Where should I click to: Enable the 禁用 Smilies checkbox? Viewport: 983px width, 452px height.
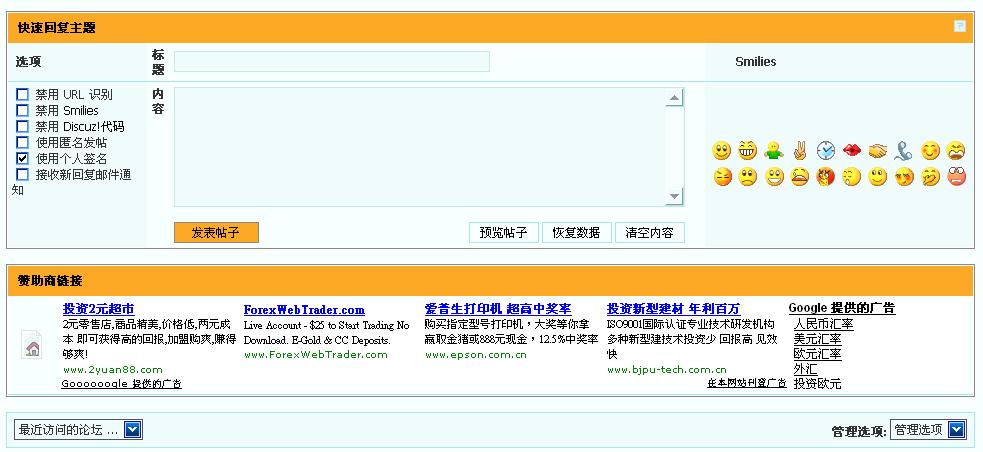pos(23,110)
